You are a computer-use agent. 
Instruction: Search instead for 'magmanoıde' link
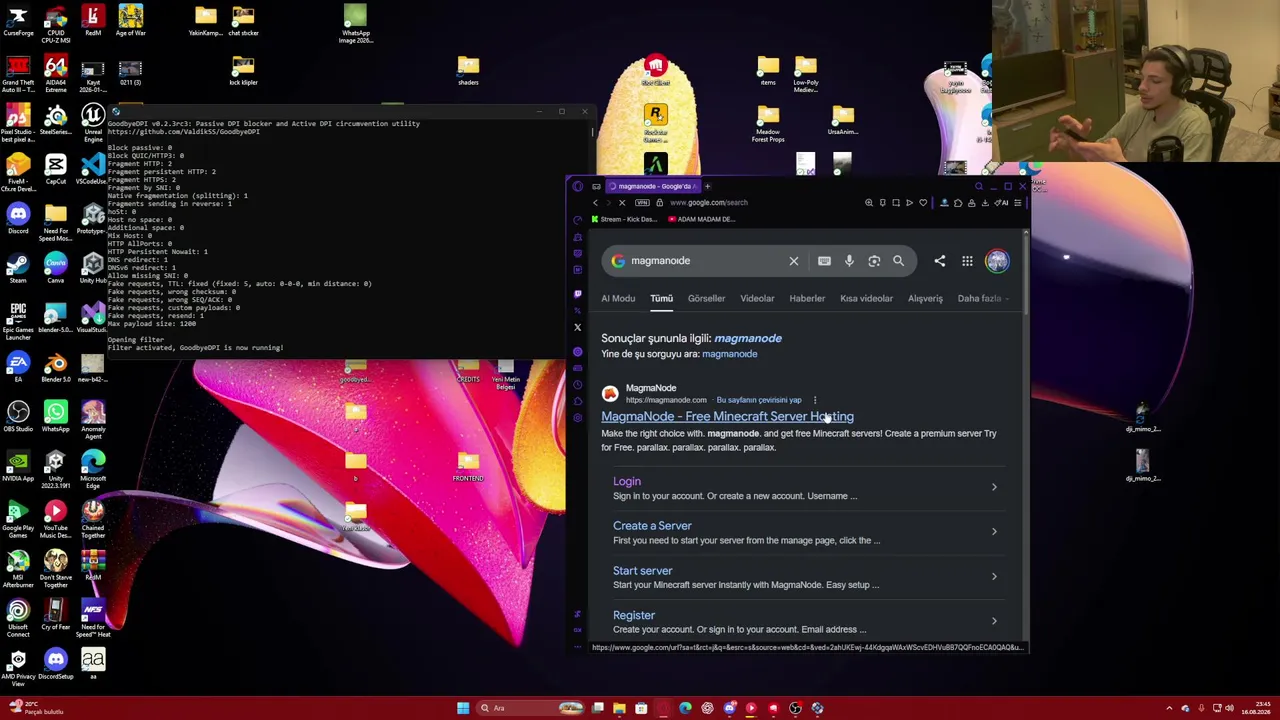click(x=730, y=354)
